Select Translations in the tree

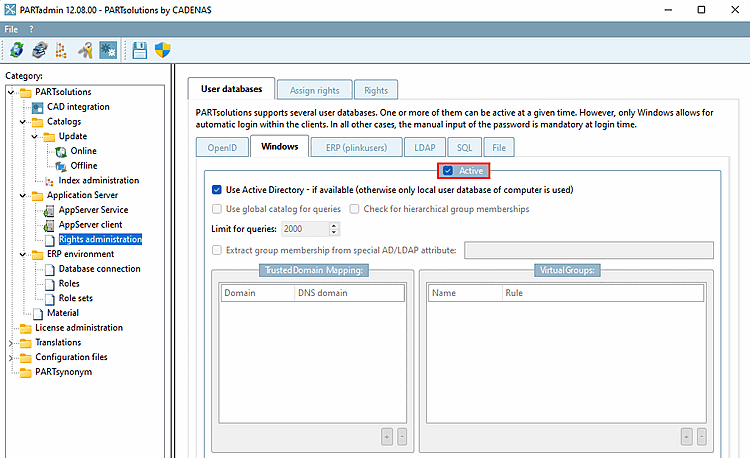tap(58, 342)
